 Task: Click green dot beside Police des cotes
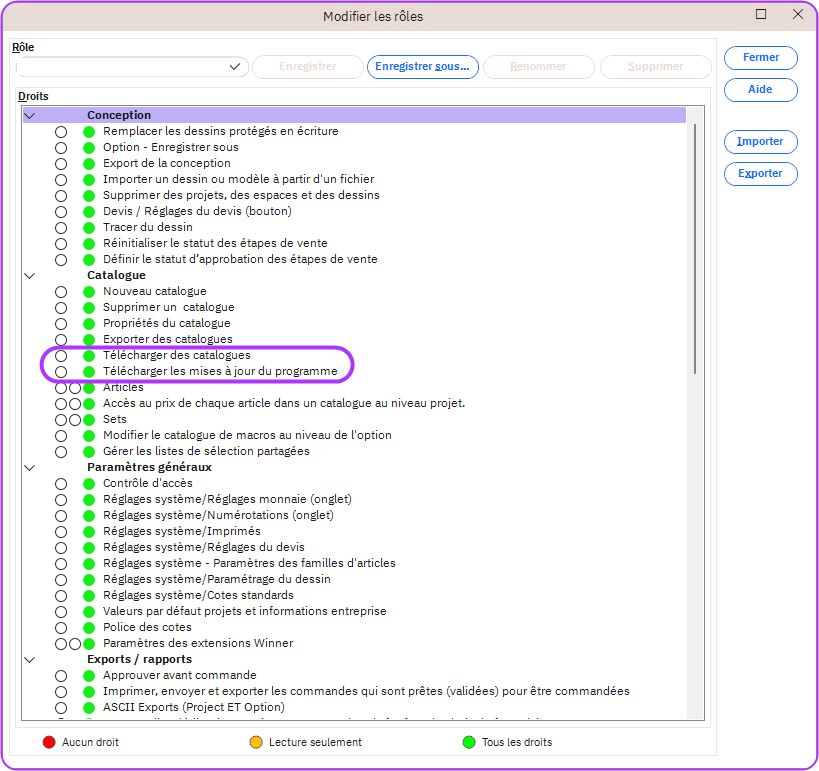[x=89, y=627]
